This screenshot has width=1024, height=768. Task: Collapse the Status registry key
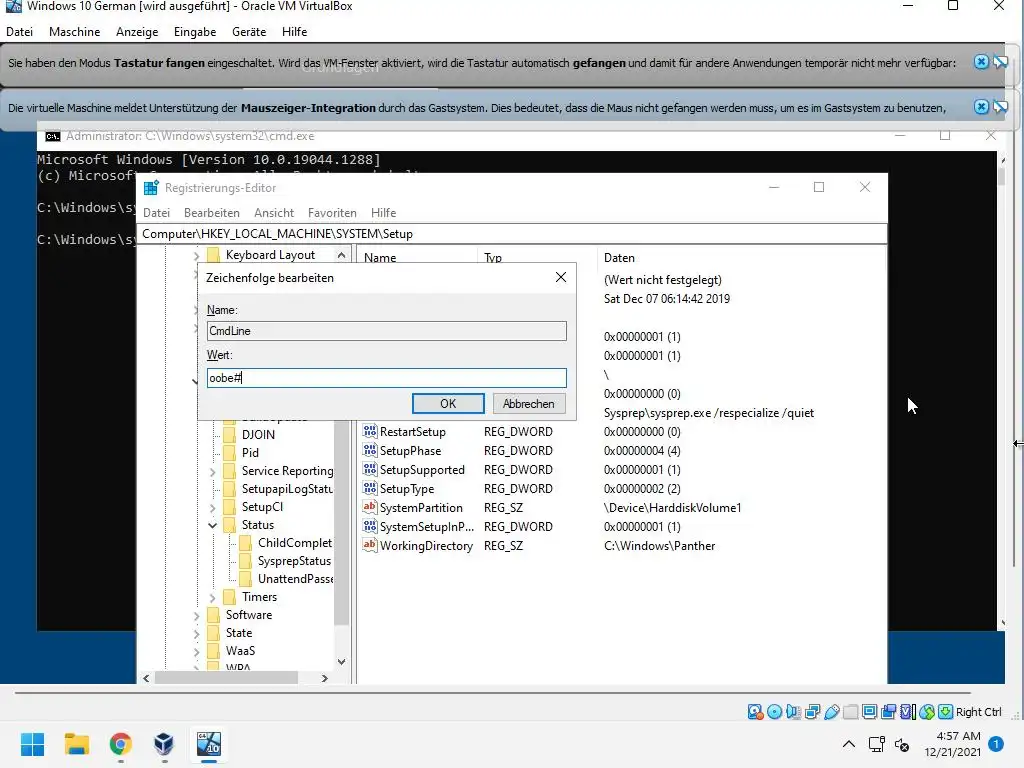tap(212, 525)
